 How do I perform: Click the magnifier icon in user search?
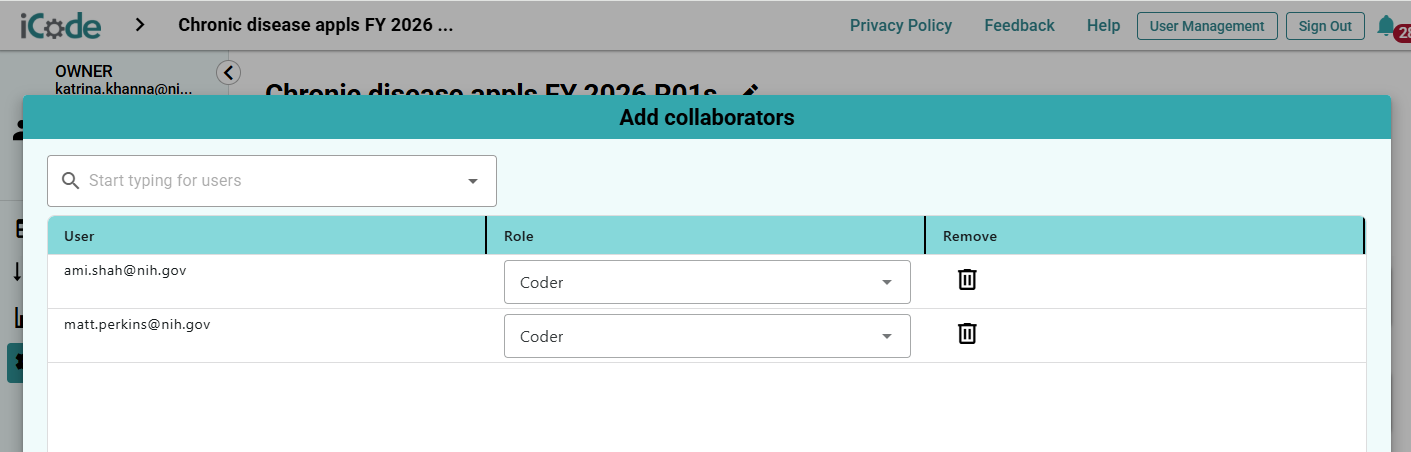coord(70,181)
